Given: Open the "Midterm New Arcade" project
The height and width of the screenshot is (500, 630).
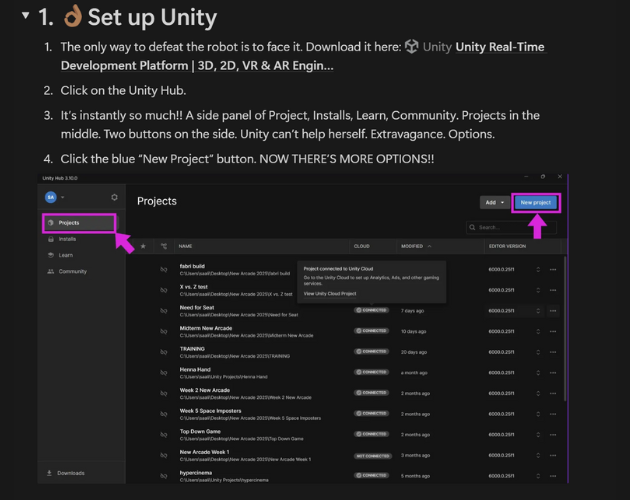Looking at the screenshot, I should (x=206, y=328).
